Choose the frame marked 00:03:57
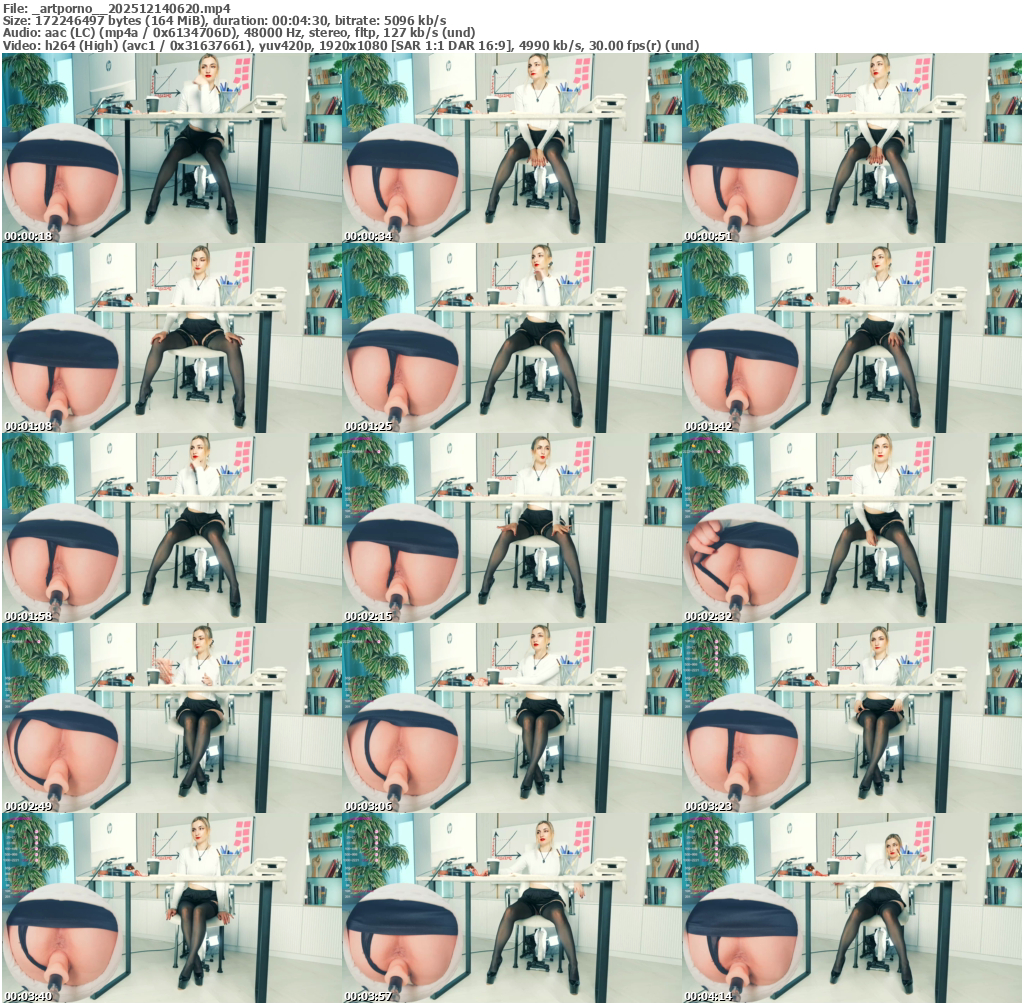 click(511, 908)
